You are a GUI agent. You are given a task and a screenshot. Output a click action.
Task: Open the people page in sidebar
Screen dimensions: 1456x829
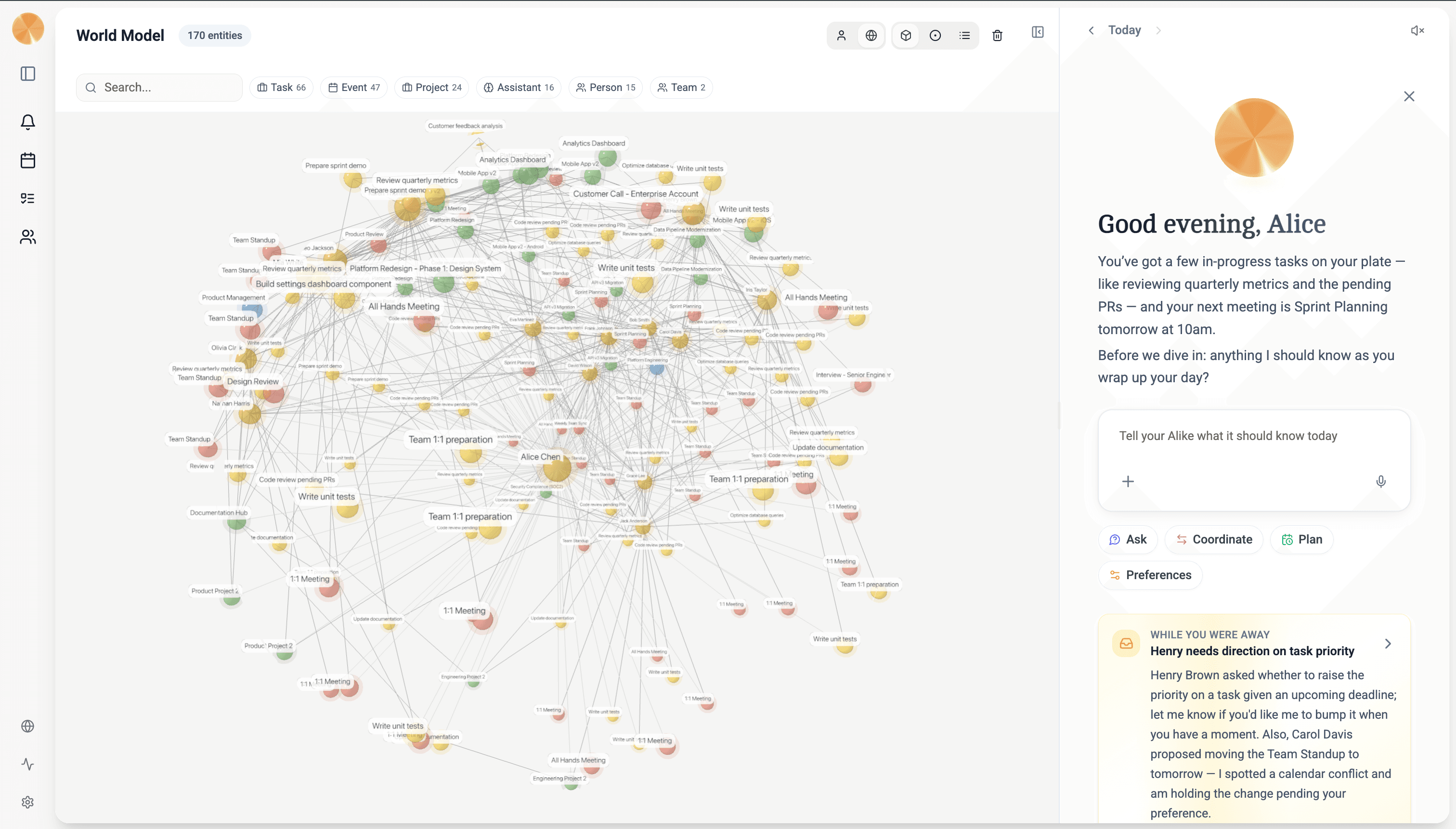[27, 237]
